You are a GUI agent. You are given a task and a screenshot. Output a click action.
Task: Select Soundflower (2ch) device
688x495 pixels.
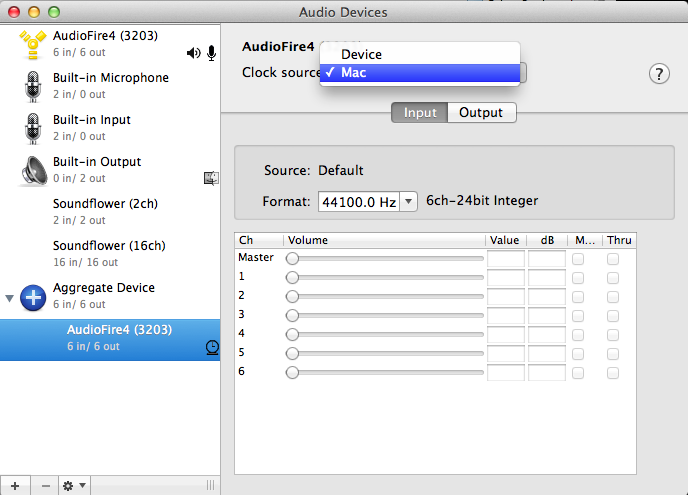[110, 212]
